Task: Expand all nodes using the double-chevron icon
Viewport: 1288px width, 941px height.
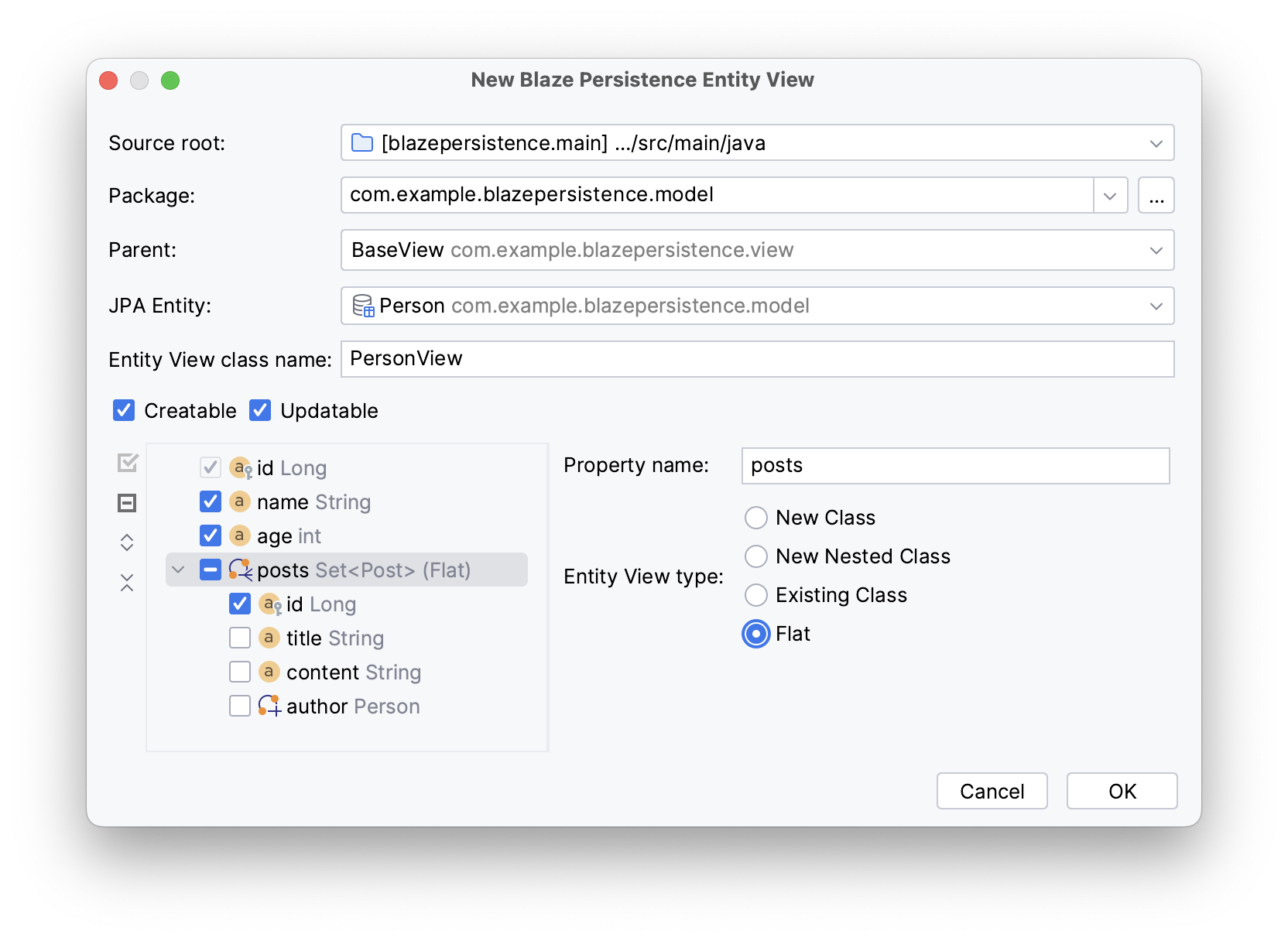Action: [127, 542]
